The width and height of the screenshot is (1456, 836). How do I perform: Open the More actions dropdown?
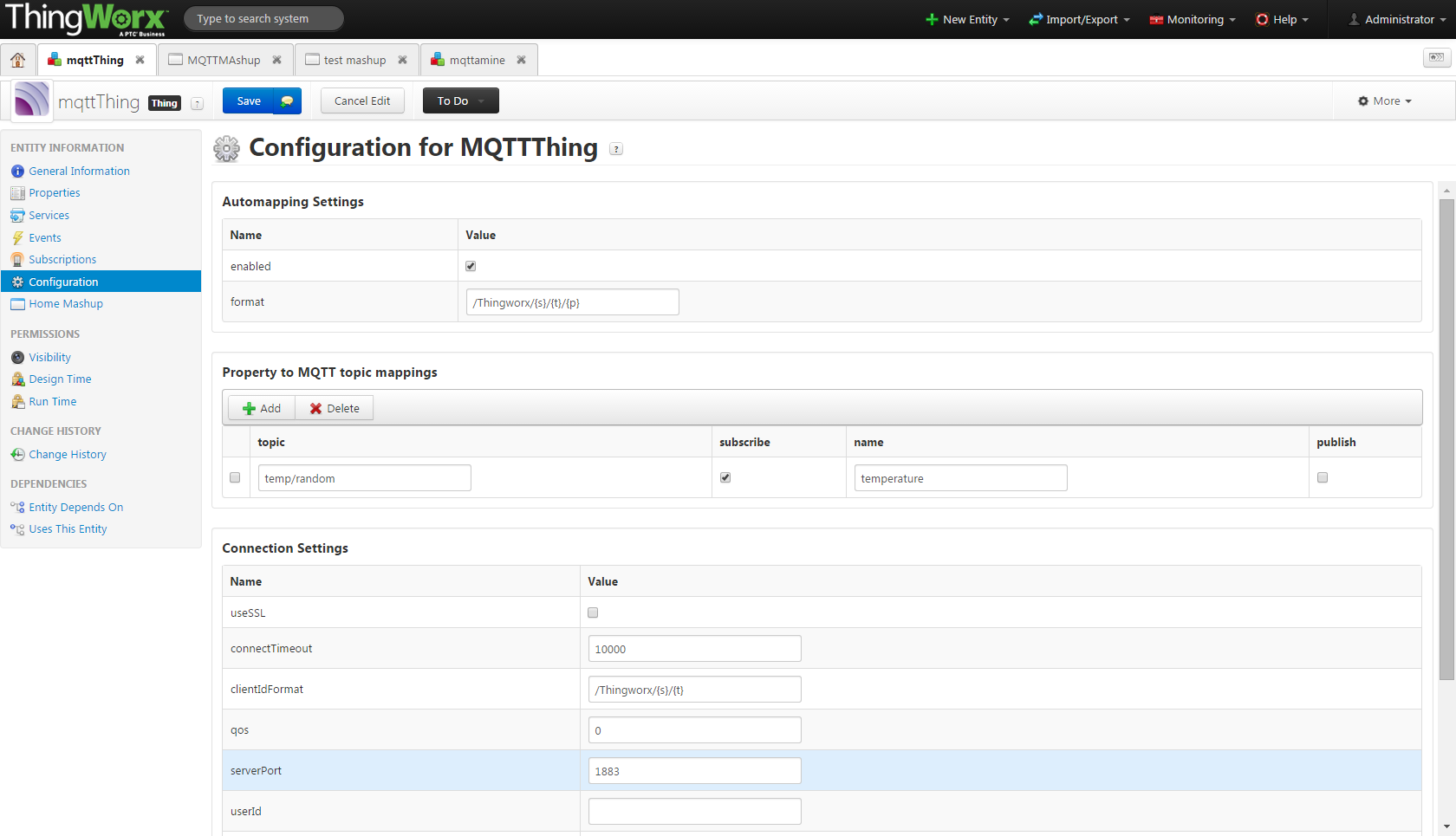1385,101
